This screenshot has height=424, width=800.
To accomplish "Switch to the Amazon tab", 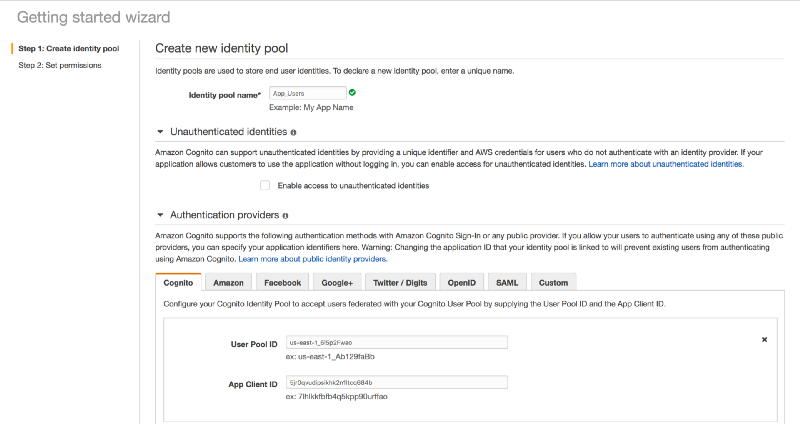I will (228, 282).
